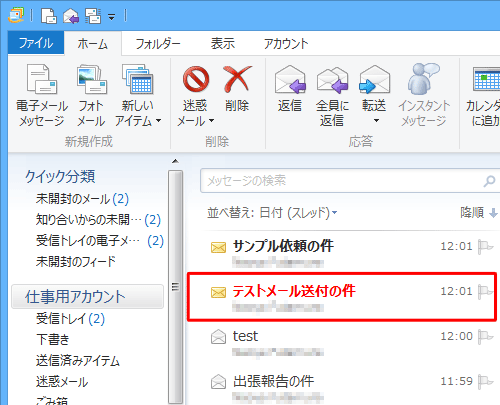Screen dimensions: 500x405
Task: Click the reply icon in quick access toolbar
Action: coord(71,16)
